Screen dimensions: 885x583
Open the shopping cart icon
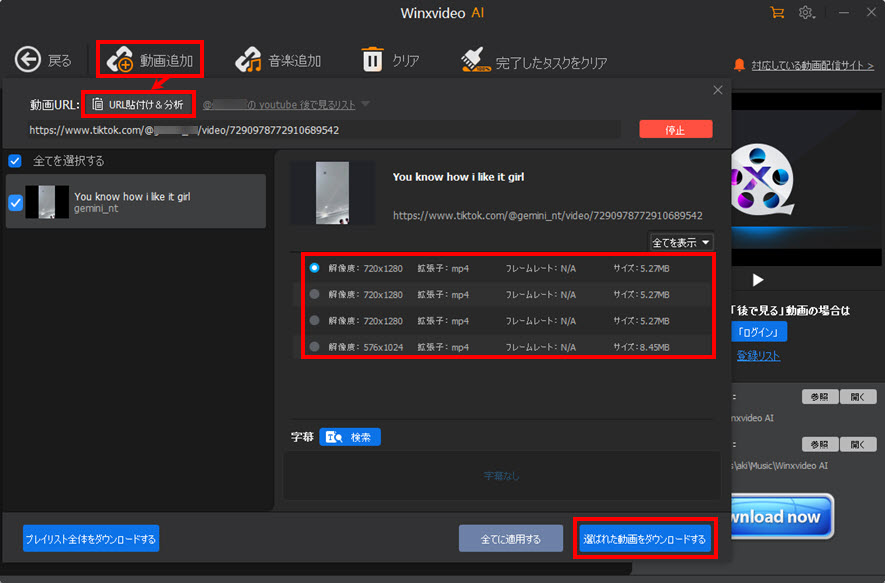pyautogui.click(x=777, y=12)
